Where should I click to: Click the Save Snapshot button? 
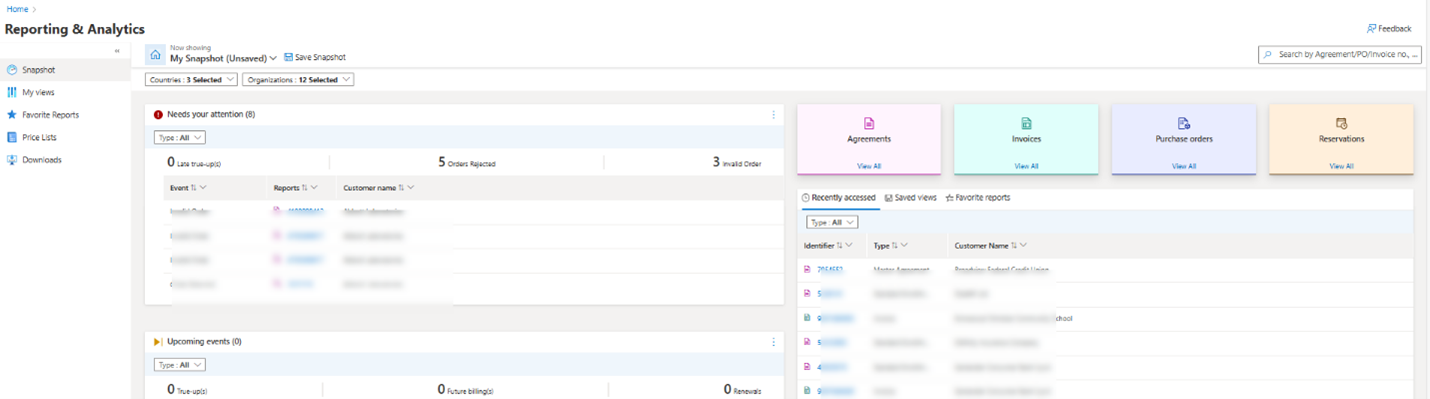[315, 58]
